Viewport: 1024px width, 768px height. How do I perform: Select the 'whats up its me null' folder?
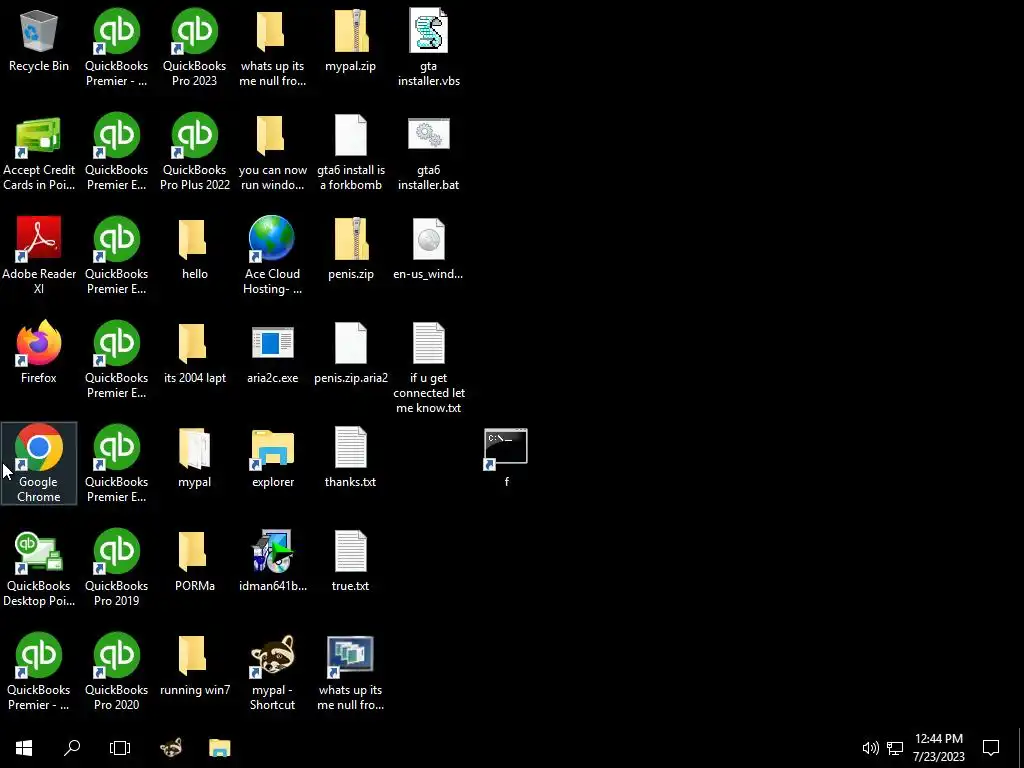pyautogui.click(x=272, y=47)
